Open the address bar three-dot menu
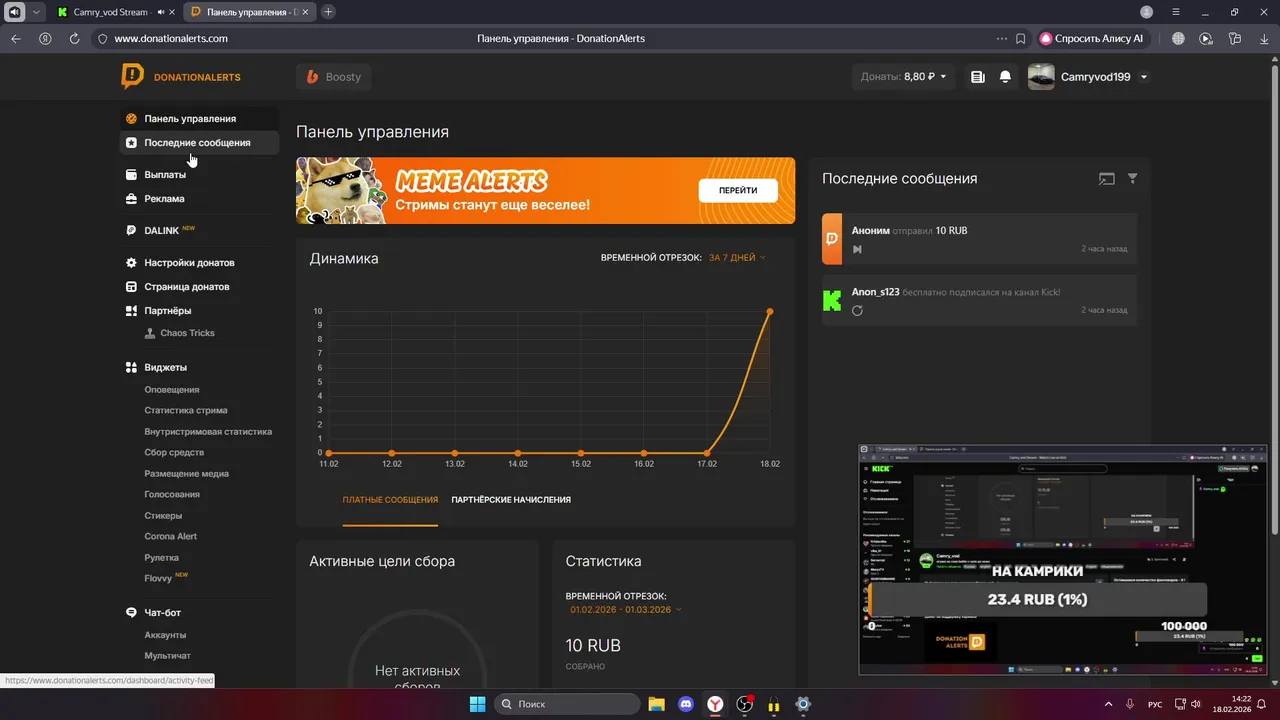The width and height of the screenshot is (1280, 720). [1002, 39]
